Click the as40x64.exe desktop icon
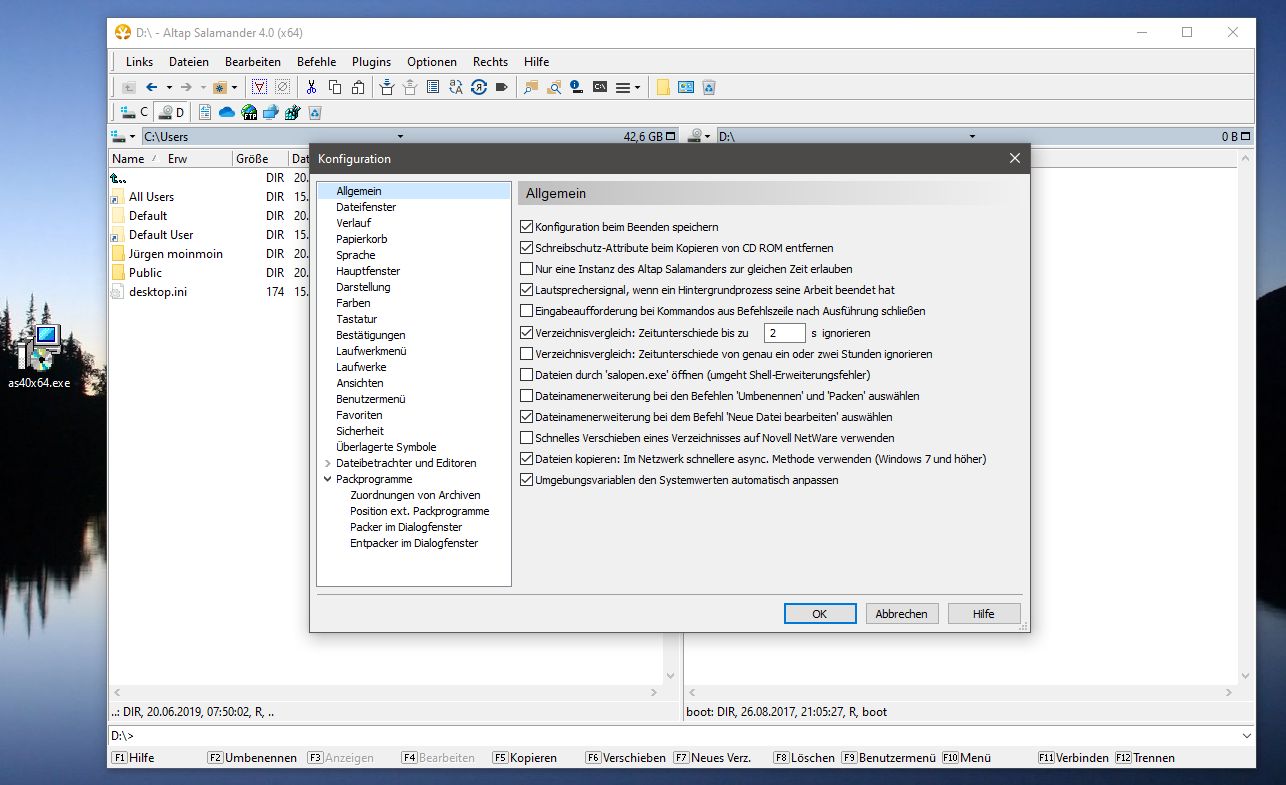Image resolution: width=1286 pixels, height=785 pixels. coord(38,356)
